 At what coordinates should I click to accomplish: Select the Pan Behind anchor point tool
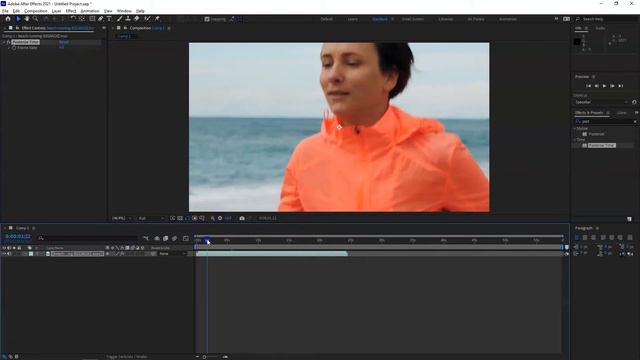pyautogui.click(x=82, y=19)
